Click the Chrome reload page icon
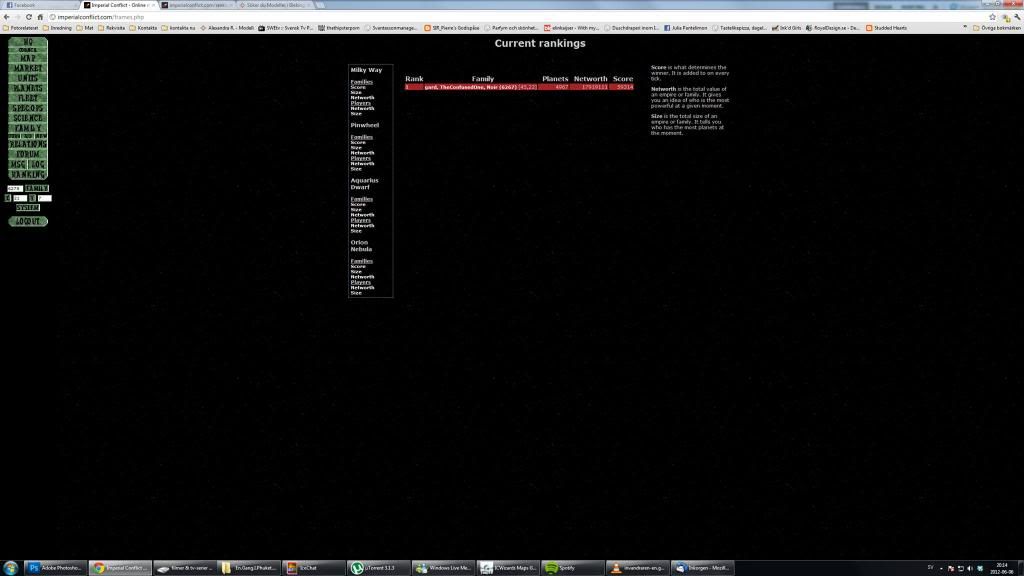The image size is (1024, 576). [28, 17]
